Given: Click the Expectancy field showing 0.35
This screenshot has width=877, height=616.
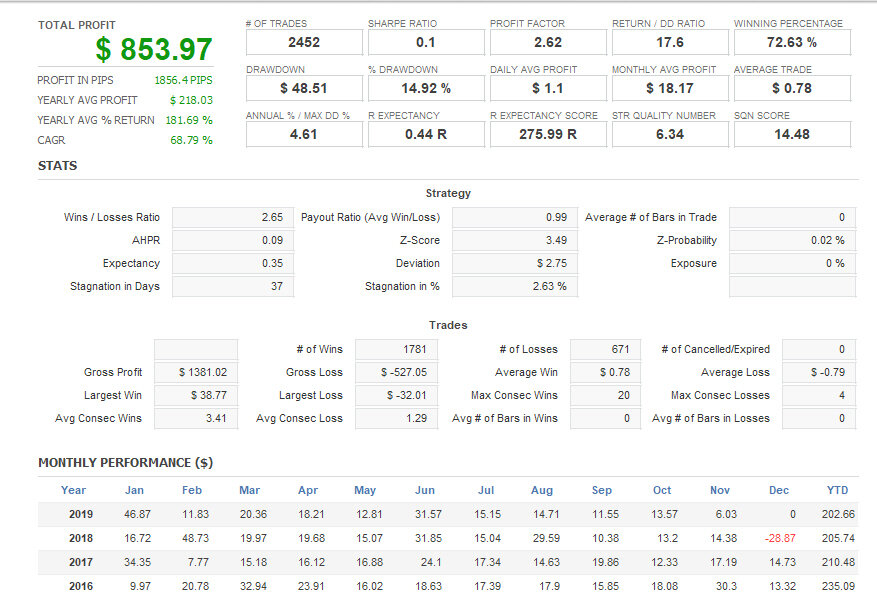Looking at the screenshot, I should [233, 263].
